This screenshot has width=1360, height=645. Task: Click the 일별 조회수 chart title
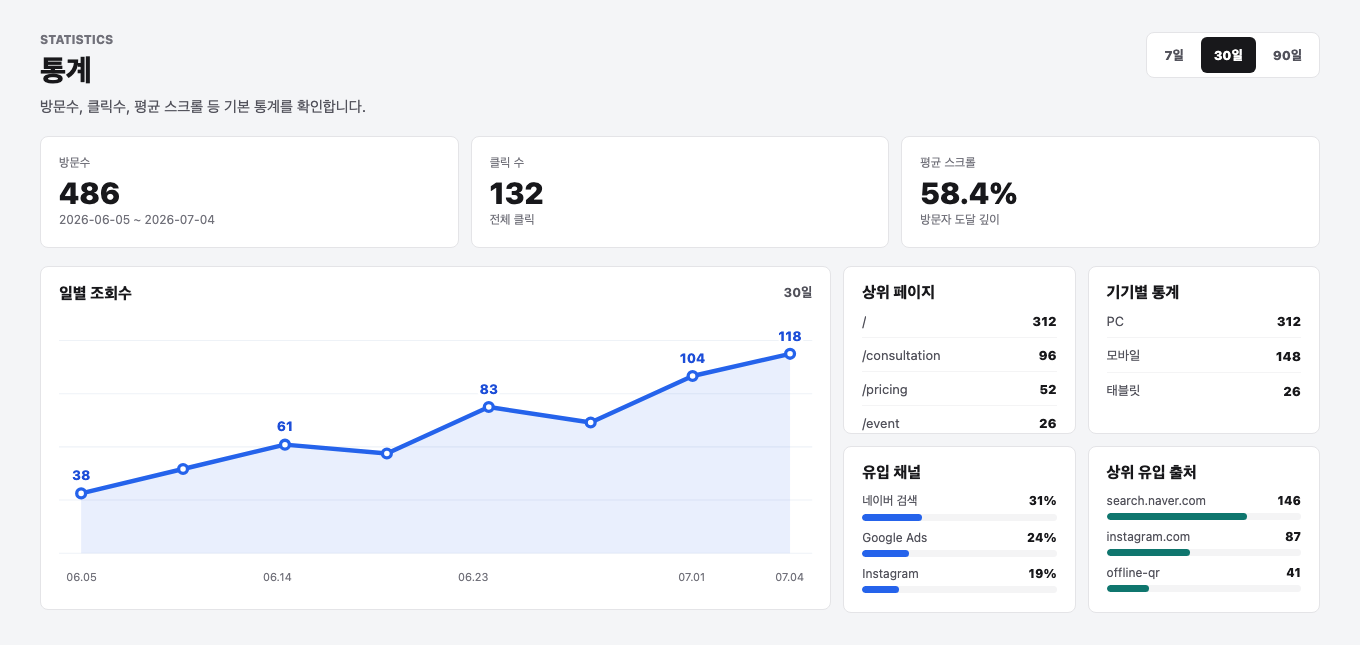coord(95,293)
